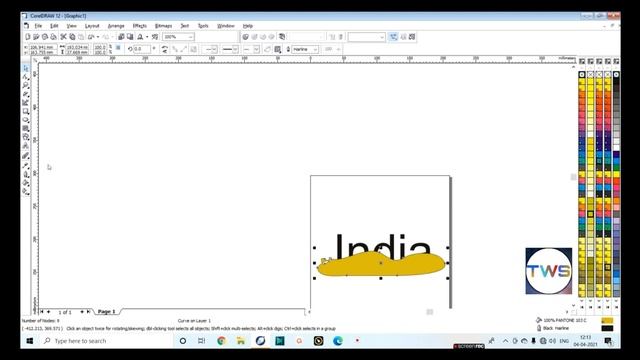Select the Graph Paper tool
Image resolution: width=640 pixels, height=360 pixels.
point(26,128)
